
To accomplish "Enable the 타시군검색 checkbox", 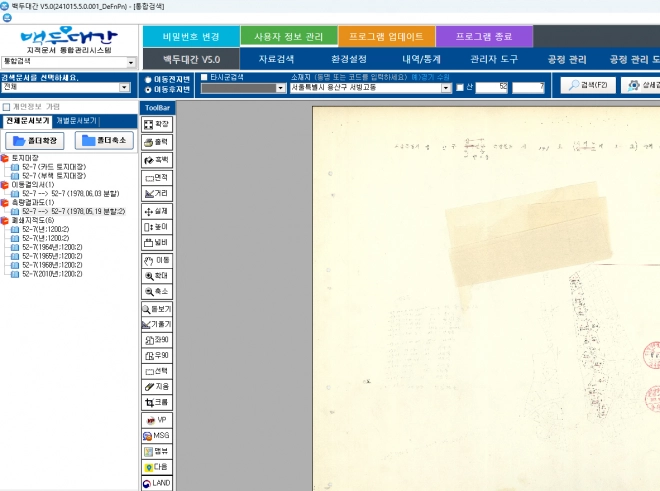I will click(x=205, y=77).
